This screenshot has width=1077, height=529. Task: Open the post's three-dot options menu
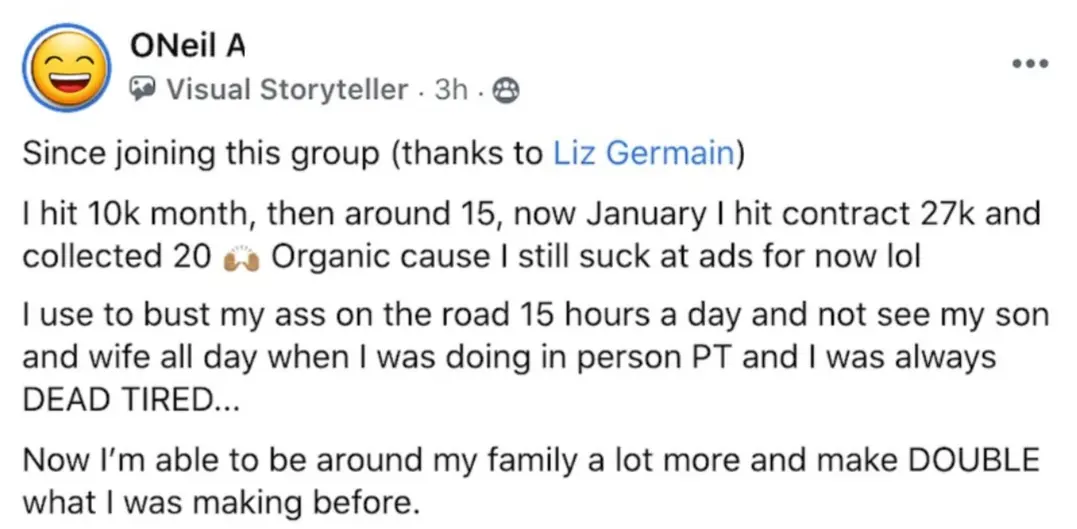(1030, 64)
